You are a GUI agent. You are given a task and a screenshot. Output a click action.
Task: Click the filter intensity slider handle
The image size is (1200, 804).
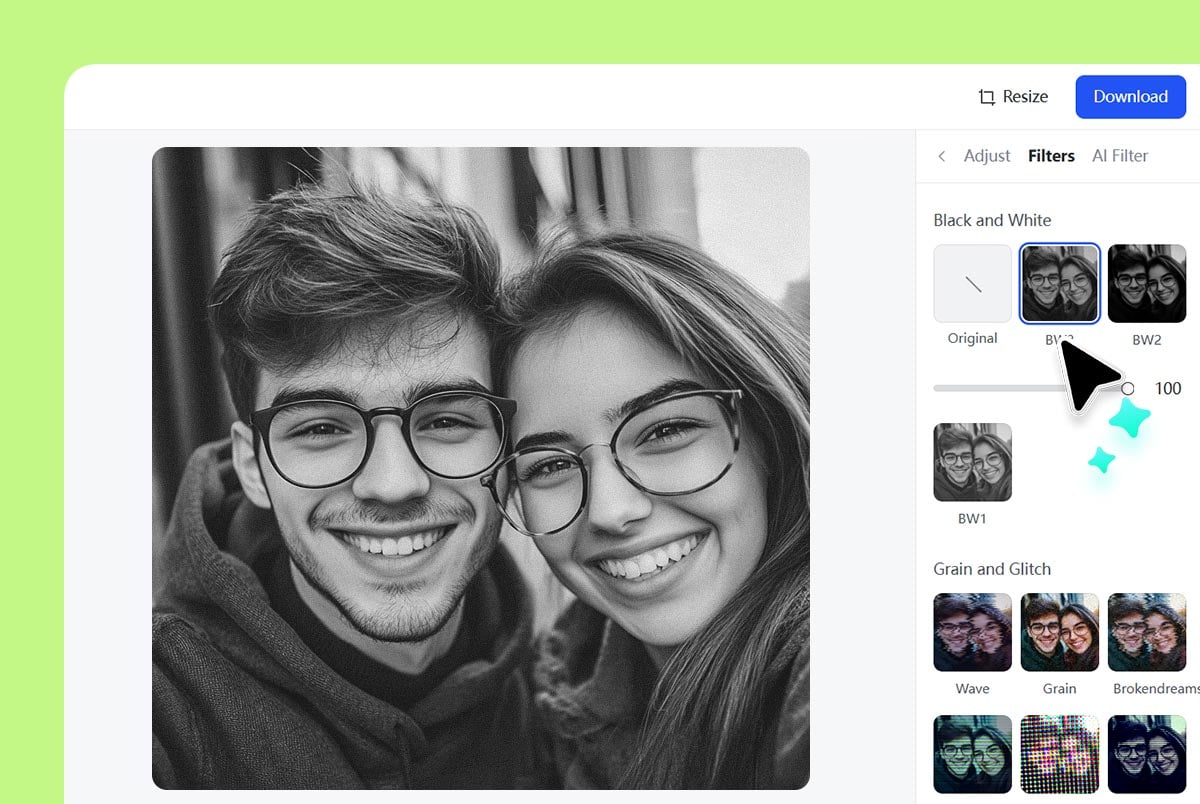(1128, 388)
